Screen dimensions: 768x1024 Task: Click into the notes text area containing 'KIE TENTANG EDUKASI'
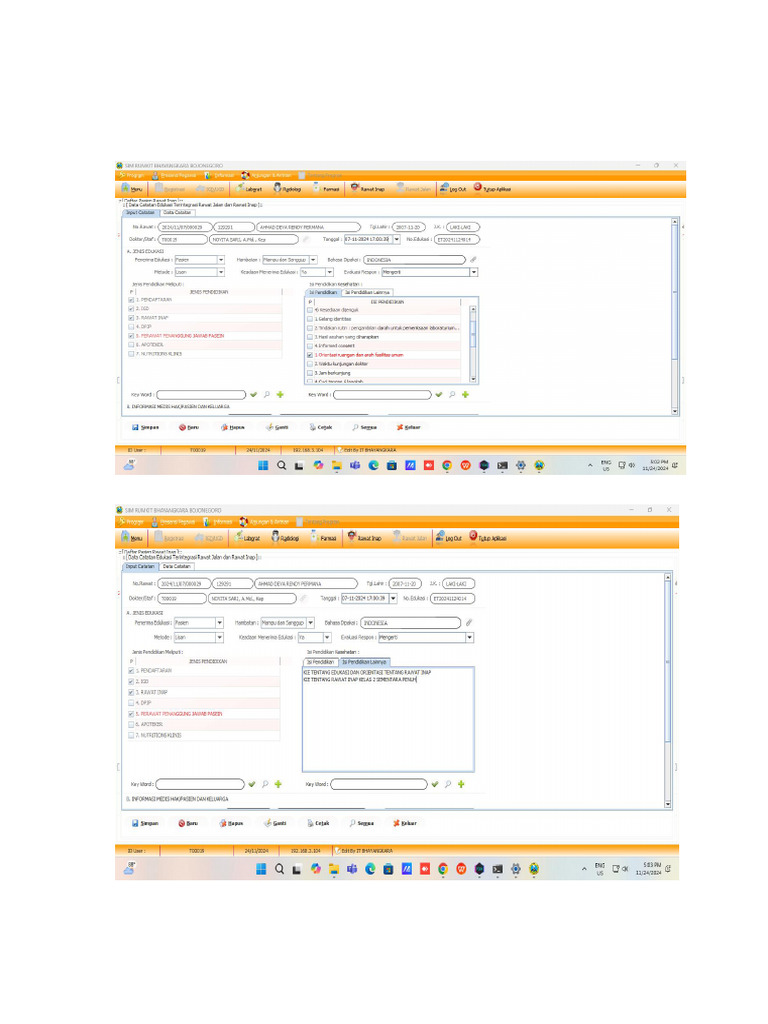click(x=388, y=719)
